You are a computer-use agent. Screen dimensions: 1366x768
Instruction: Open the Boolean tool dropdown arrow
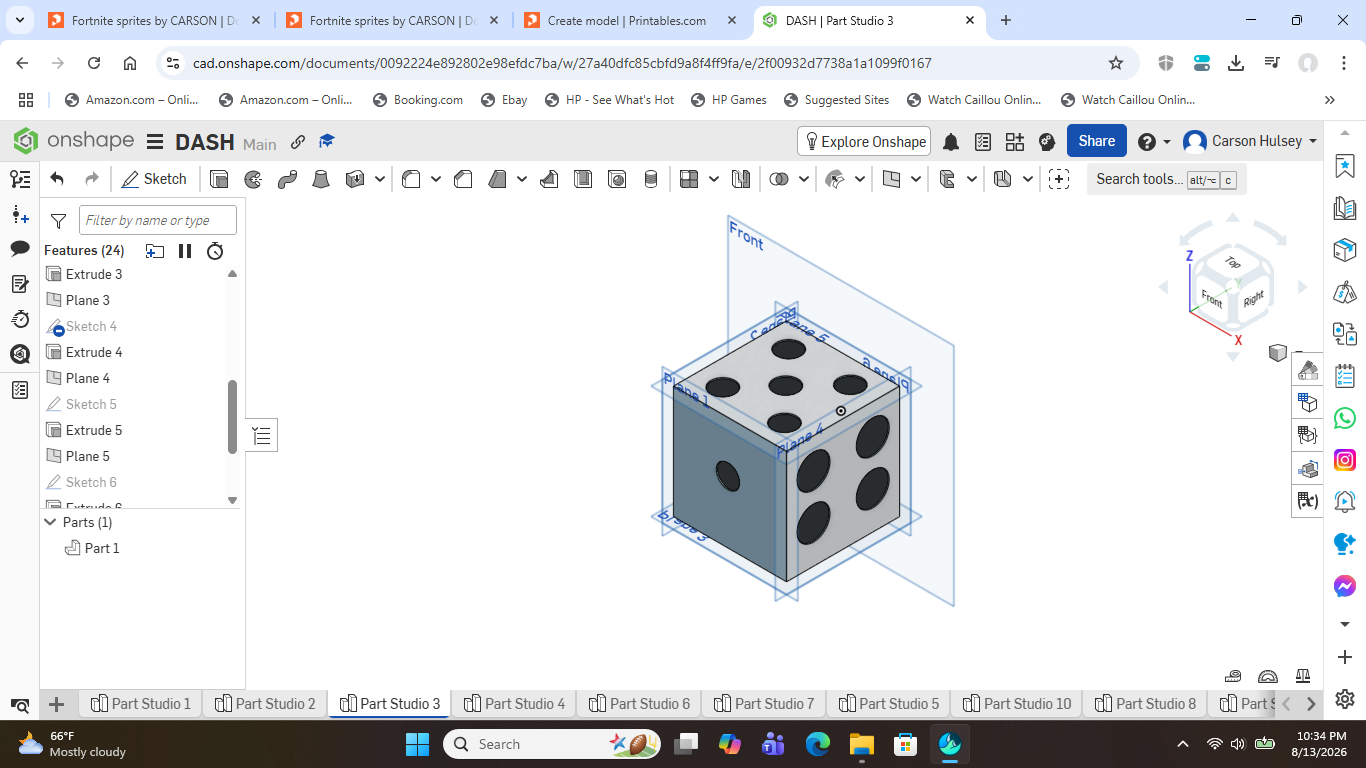pos(804,179)
